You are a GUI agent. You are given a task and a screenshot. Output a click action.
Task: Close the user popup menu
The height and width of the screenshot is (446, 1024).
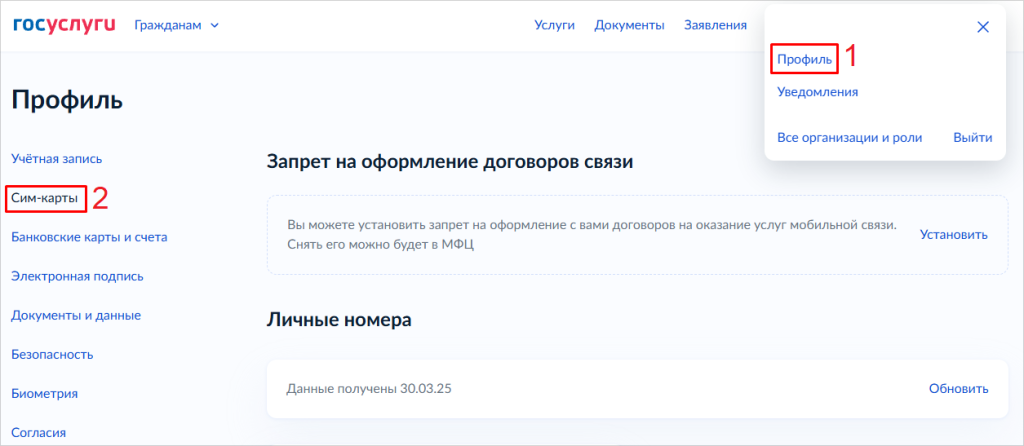click(982, 27)
